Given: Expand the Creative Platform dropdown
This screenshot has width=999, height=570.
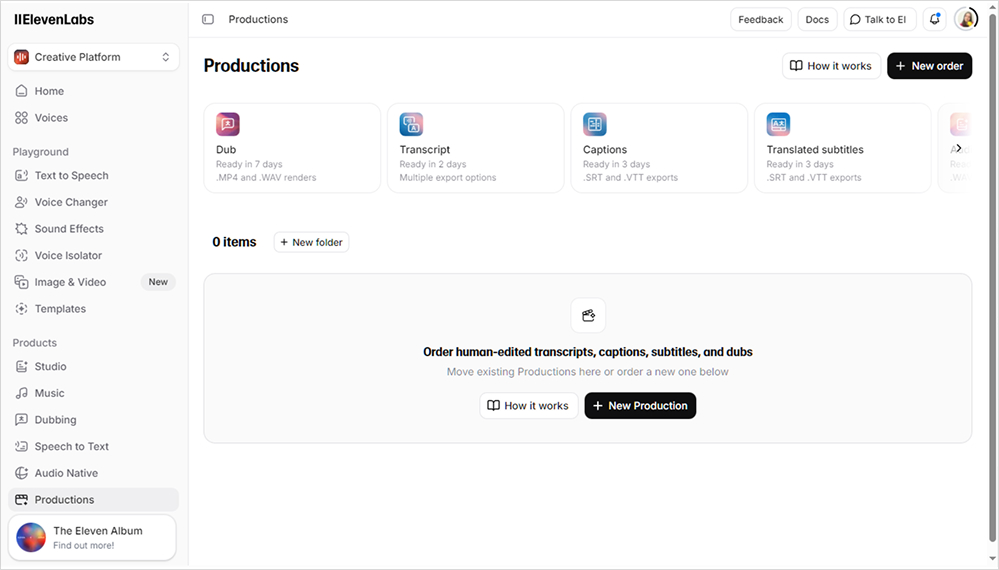Looking at the screenshot, I should (94, 57).
